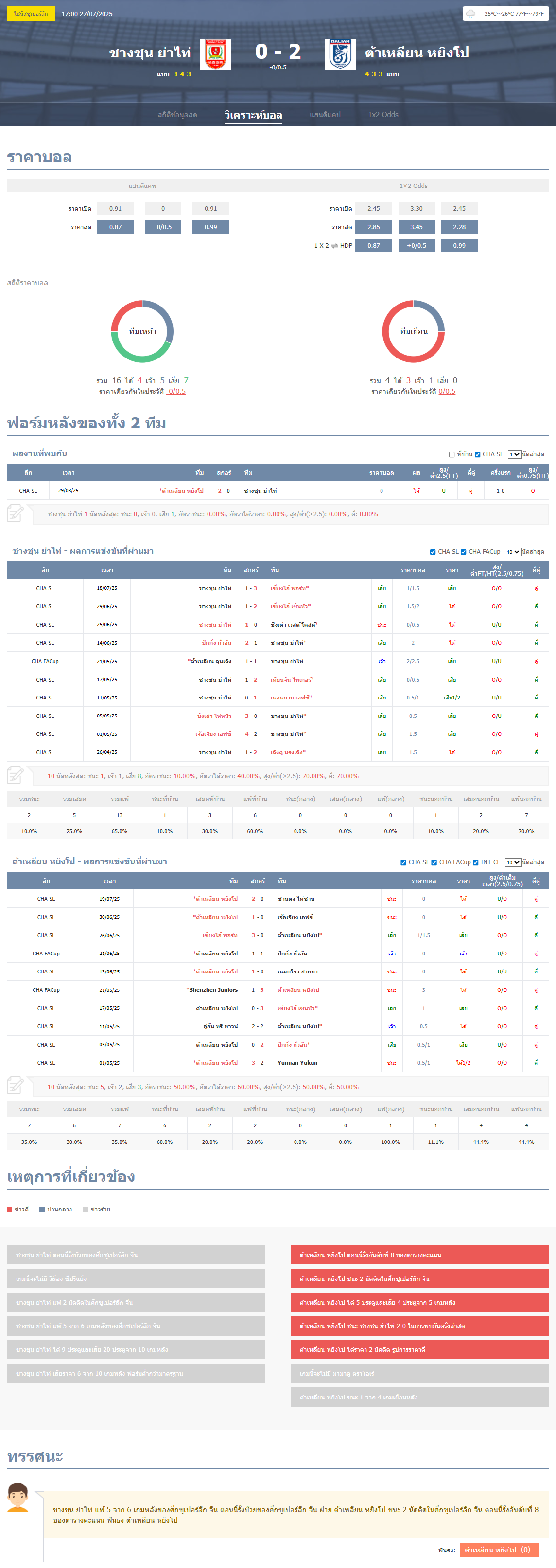Click the notepad icon beside 50% win-rate summary
556x1568 pixels.
click(x=15, y=1086)
